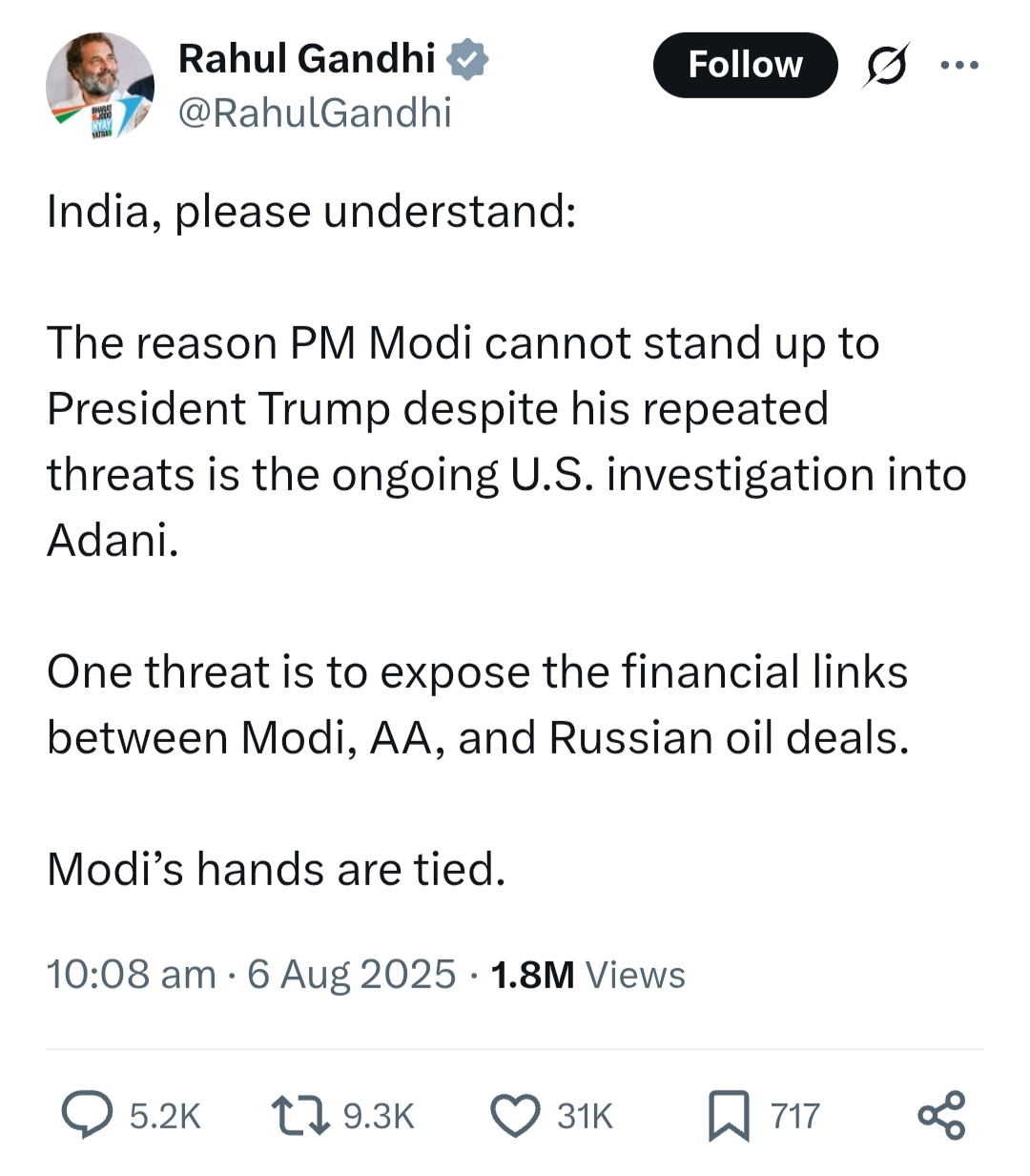1030x1176 pixels.
Task: Click the Grok icon beside Follow
Action: (886, 65)
